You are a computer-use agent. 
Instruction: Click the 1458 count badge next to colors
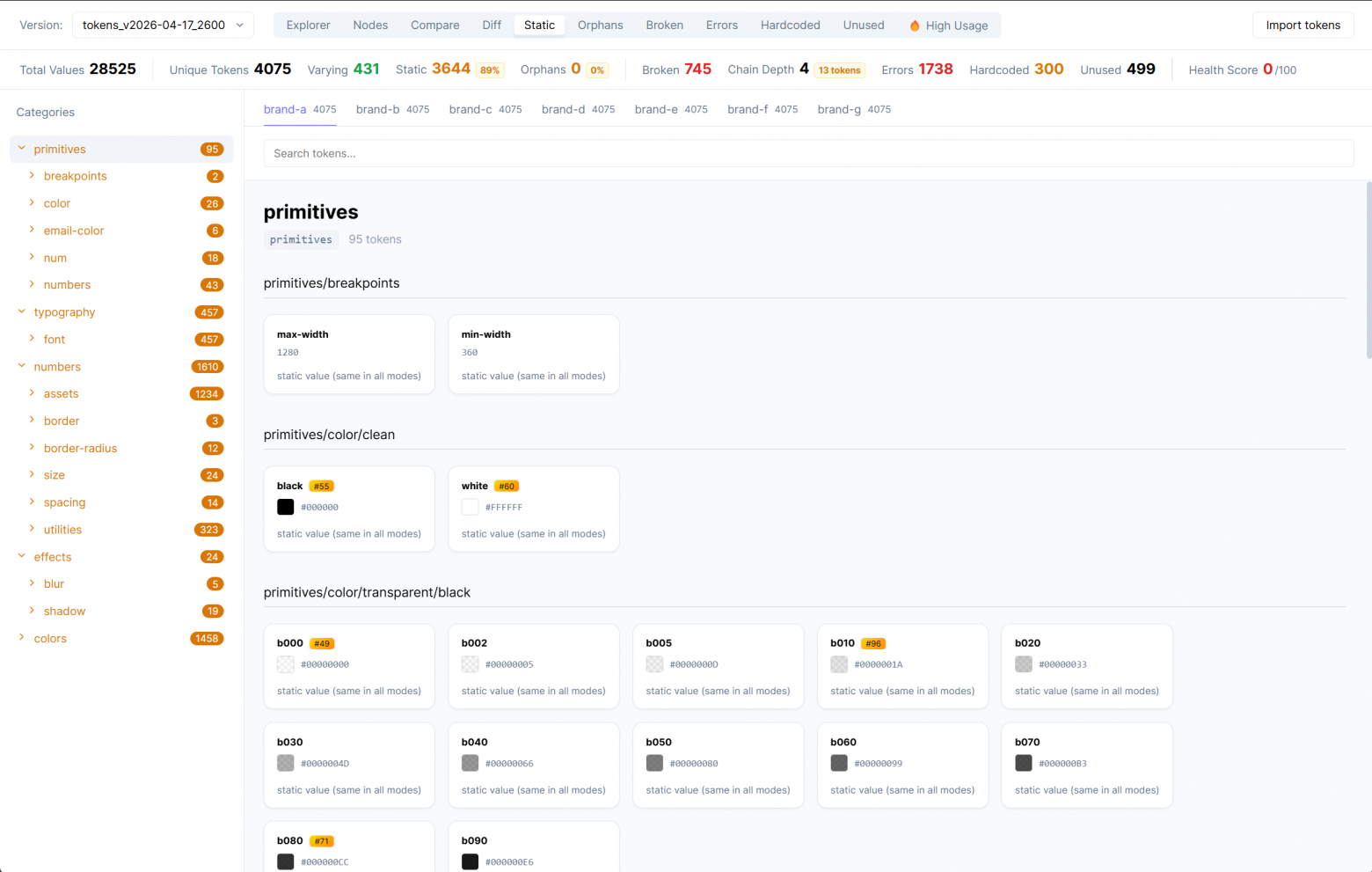tap(207, 639)
